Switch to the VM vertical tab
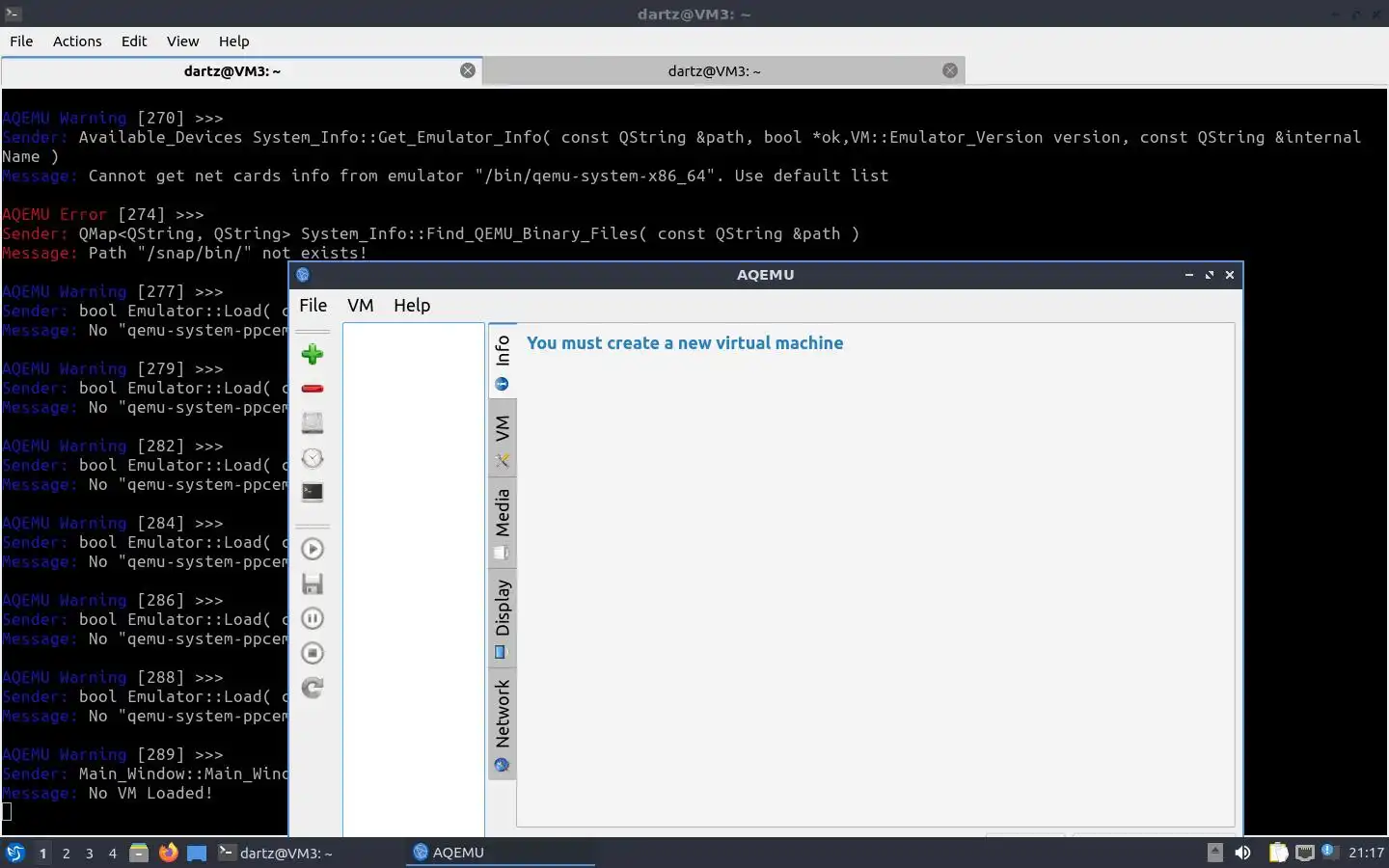 (x=502, y=440)
